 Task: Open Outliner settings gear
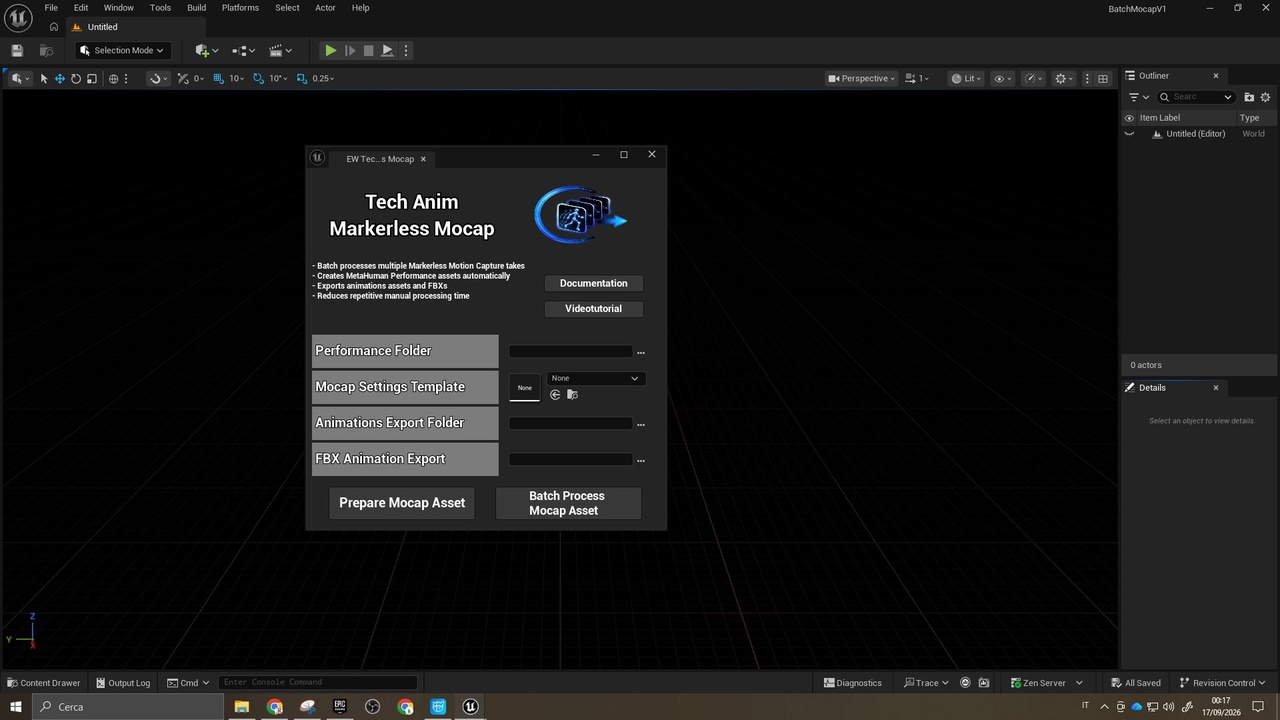coord(1265,97)
